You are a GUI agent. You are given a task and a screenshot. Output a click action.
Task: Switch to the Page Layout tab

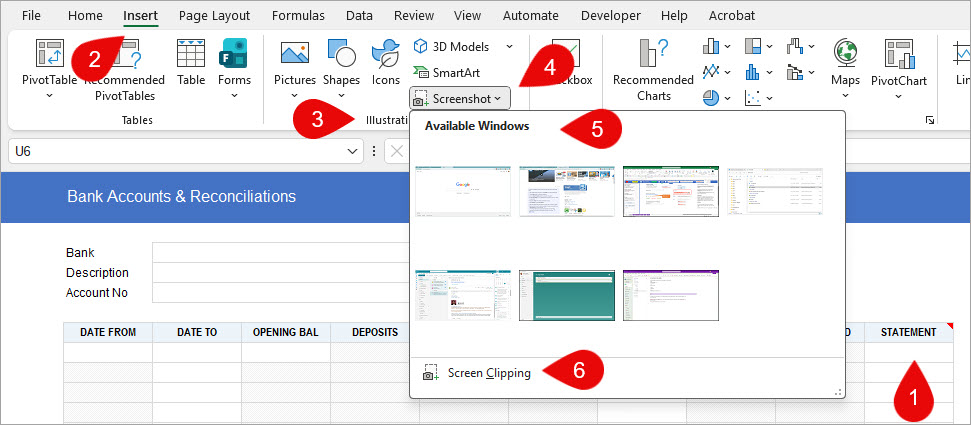215,16
